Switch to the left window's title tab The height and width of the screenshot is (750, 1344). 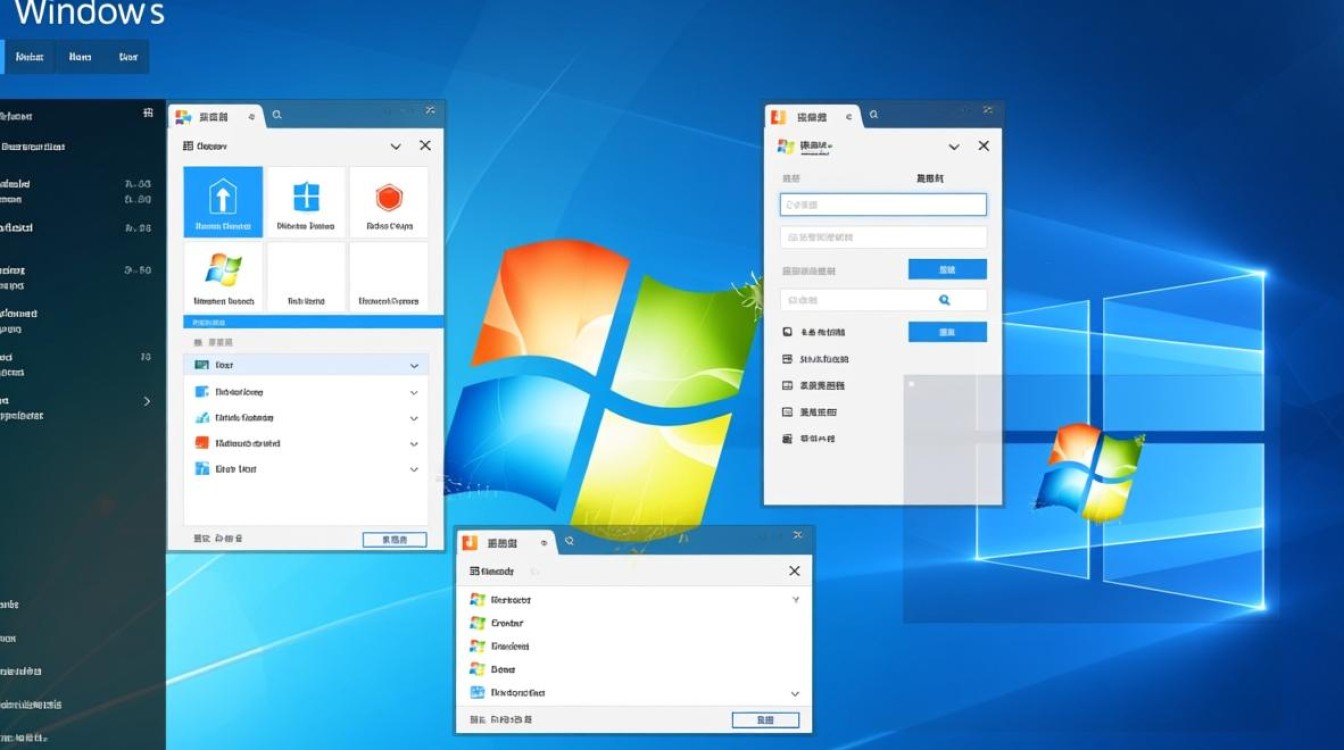(x=214, y=115)
